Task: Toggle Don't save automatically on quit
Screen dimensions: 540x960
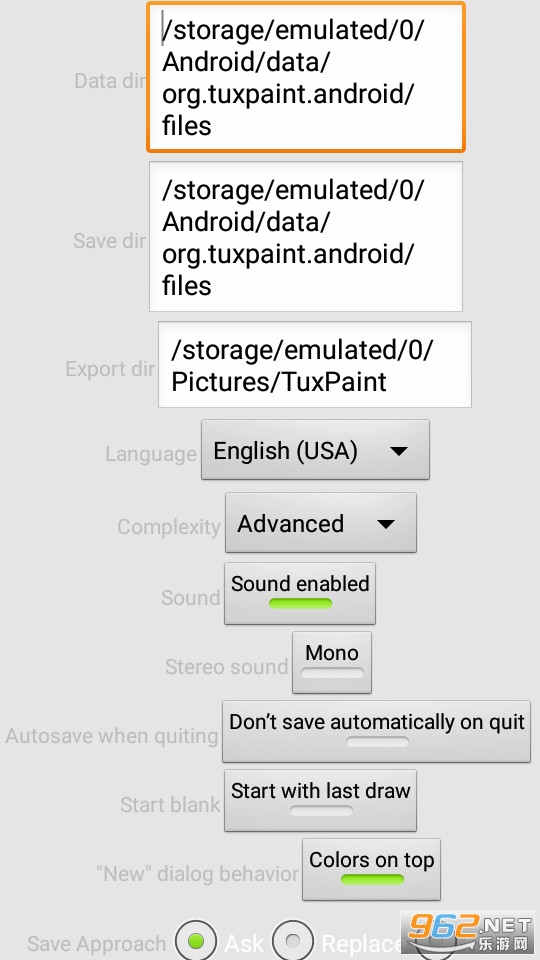Action: 377,732
